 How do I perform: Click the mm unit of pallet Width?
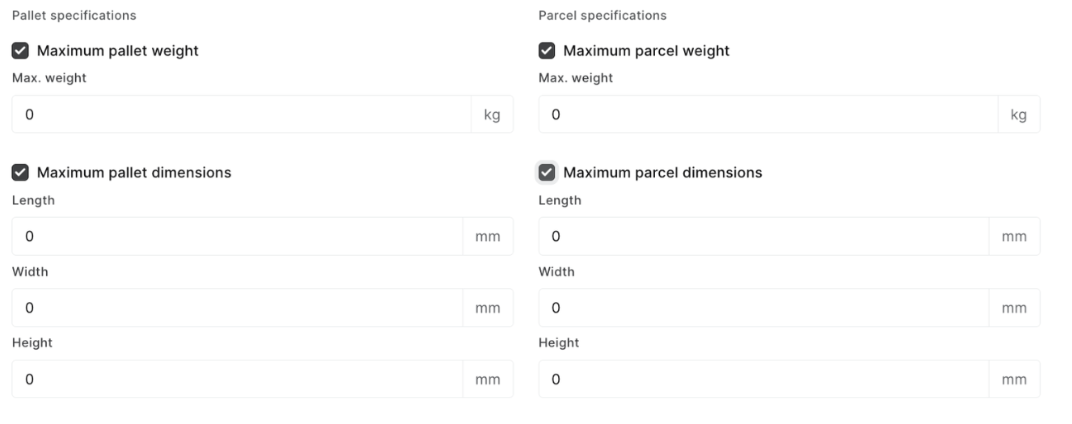488,308
